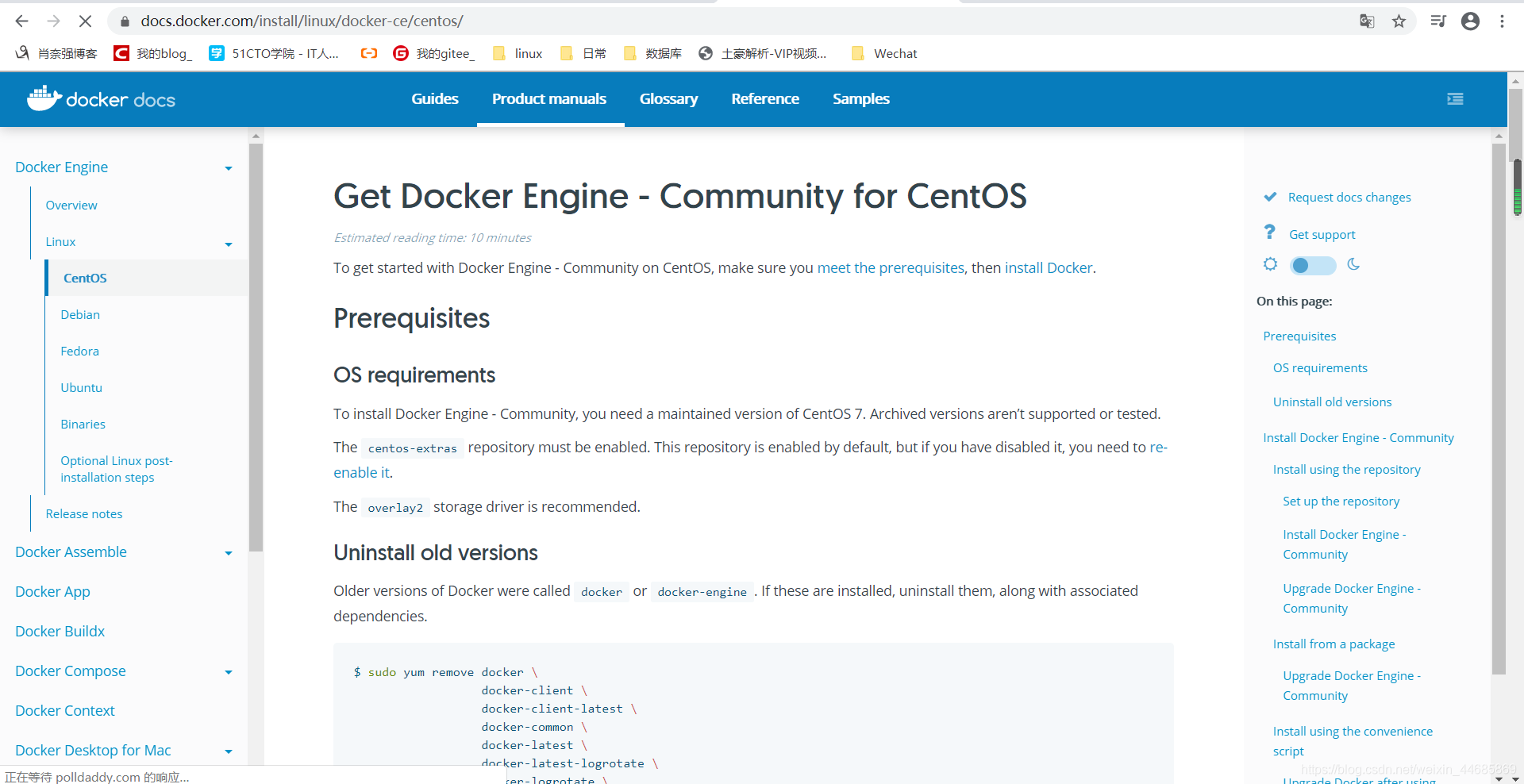The image size is (1524, 784).
Task: Open Fedora in the sidebar
Action: (x=79, y=351)
